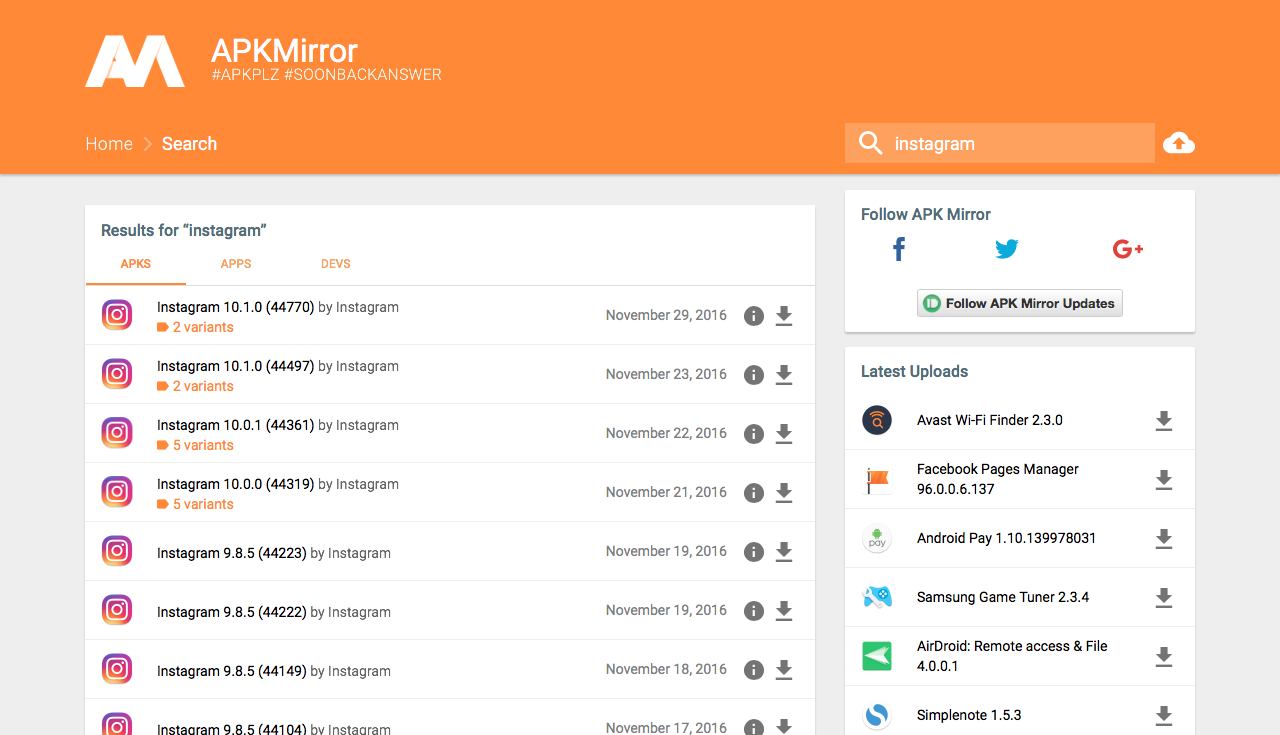This screenshot has width=1280, height=735.
Task: Switch to the APPS tab
Action: 236,263
